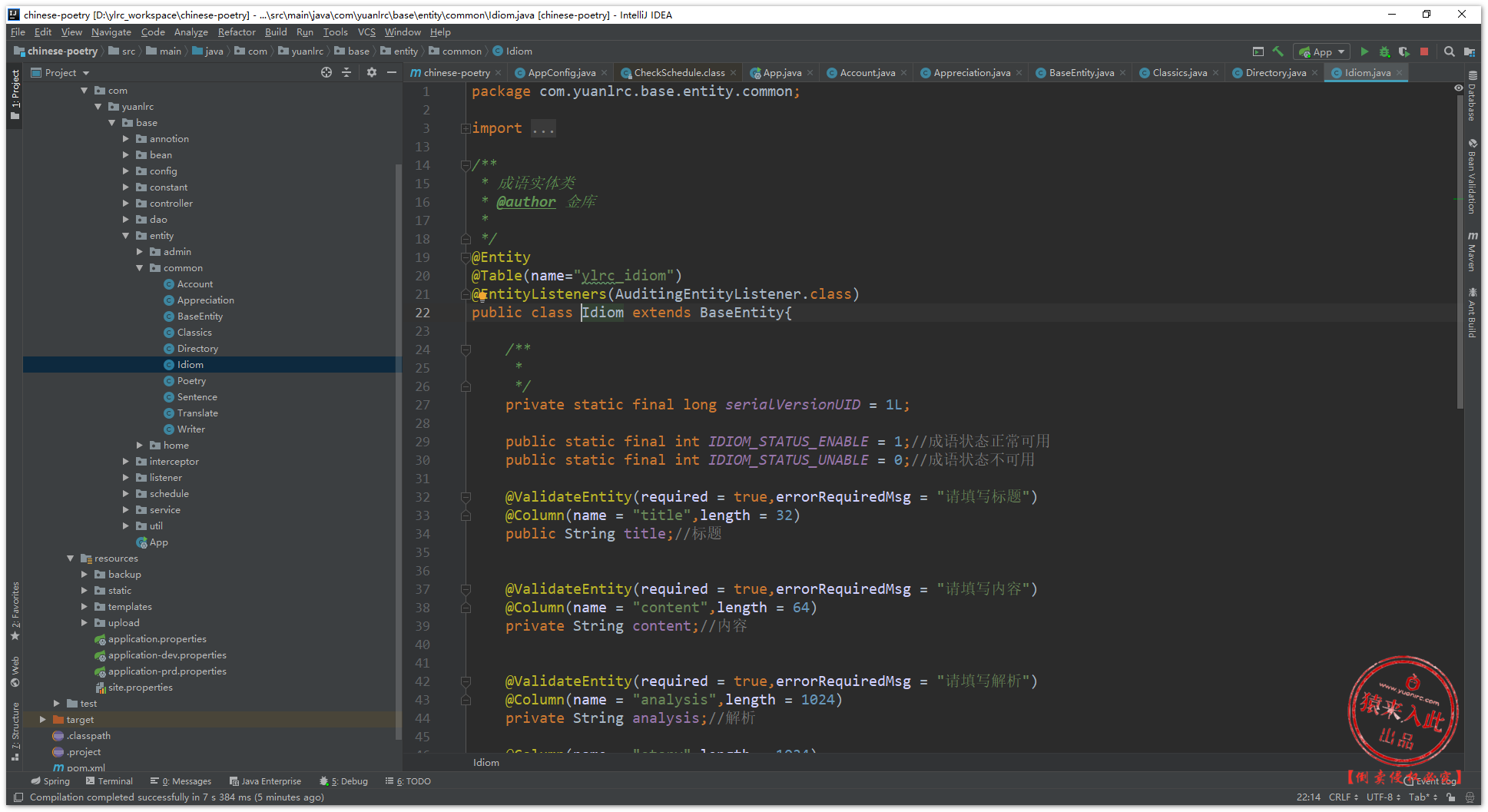The height and width of the screenshot is (812, 1488).
Task: Go to line via 22:14 position indicator
Action: tap(1308, 797)
